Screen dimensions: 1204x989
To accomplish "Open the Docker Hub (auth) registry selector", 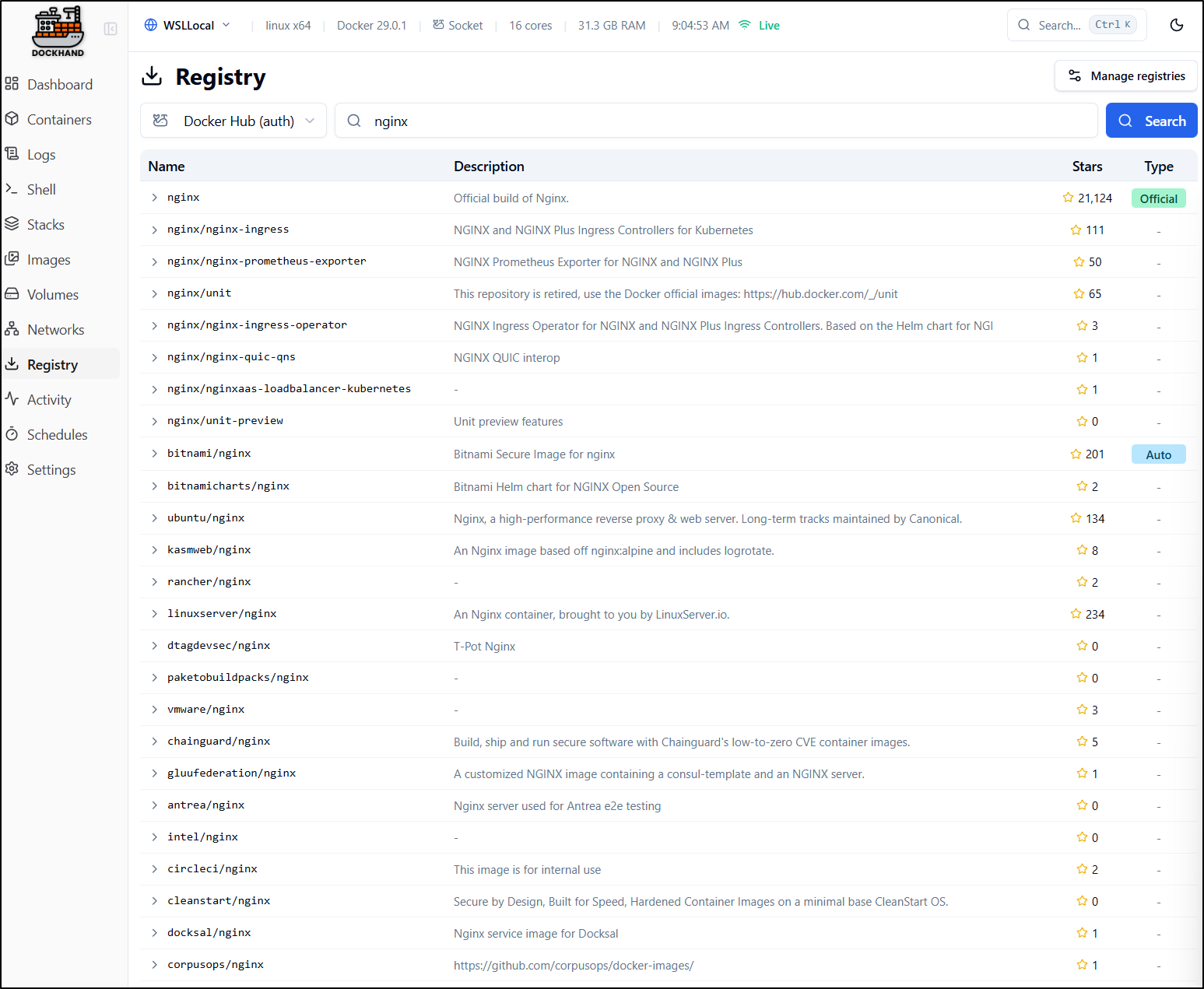I will pyautogui.click(x=233, y=121).
